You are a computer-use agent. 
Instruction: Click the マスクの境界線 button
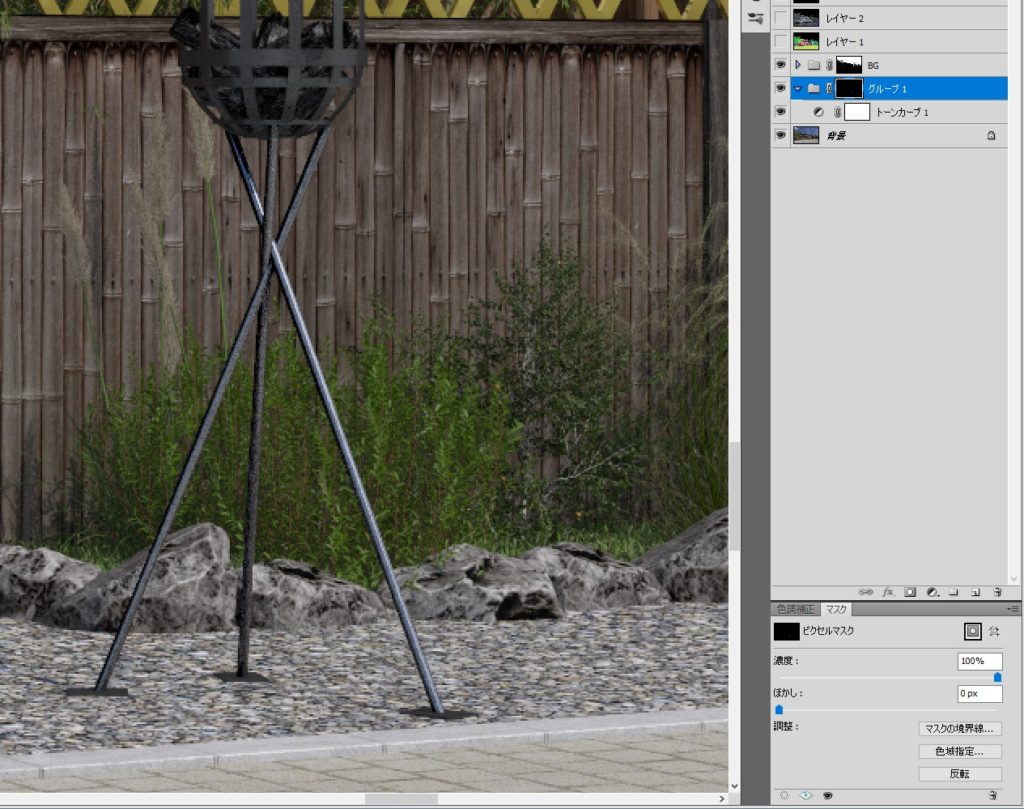click(x=959, y=728)
